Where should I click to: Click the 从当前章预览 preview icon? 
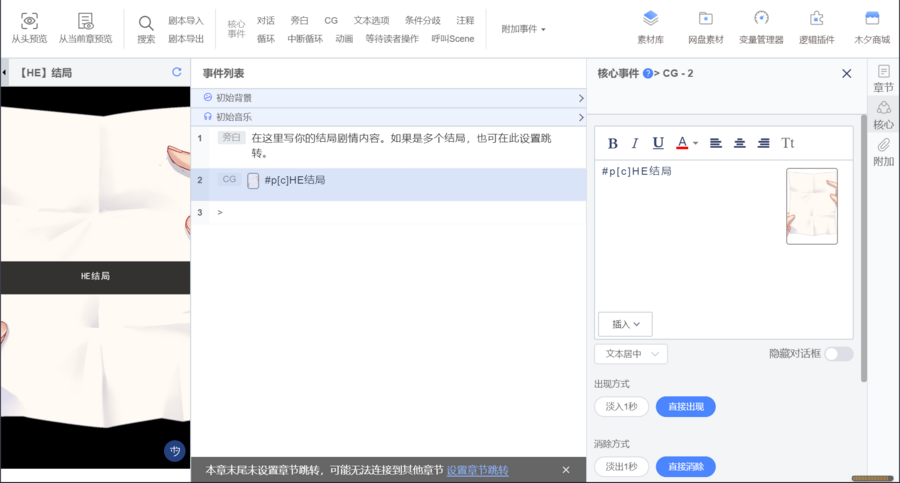pos(85,21)
